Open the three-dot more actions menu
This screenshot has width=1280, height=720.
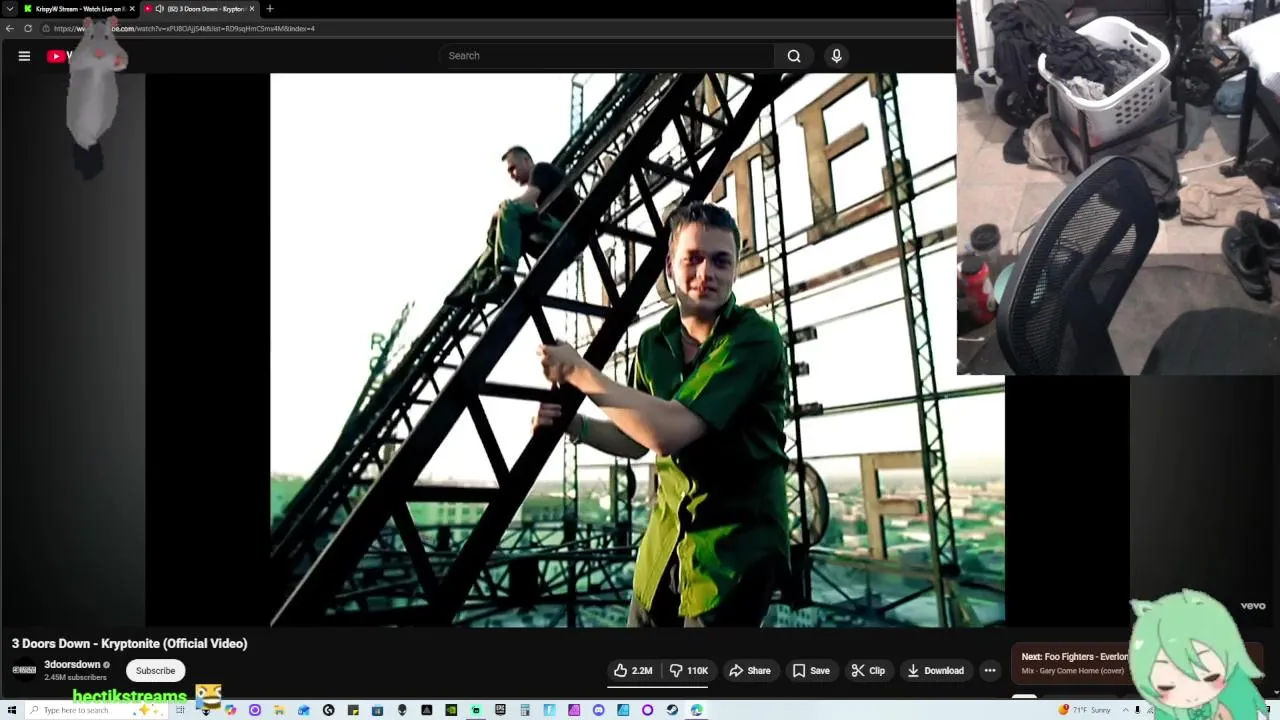(990, 671)
